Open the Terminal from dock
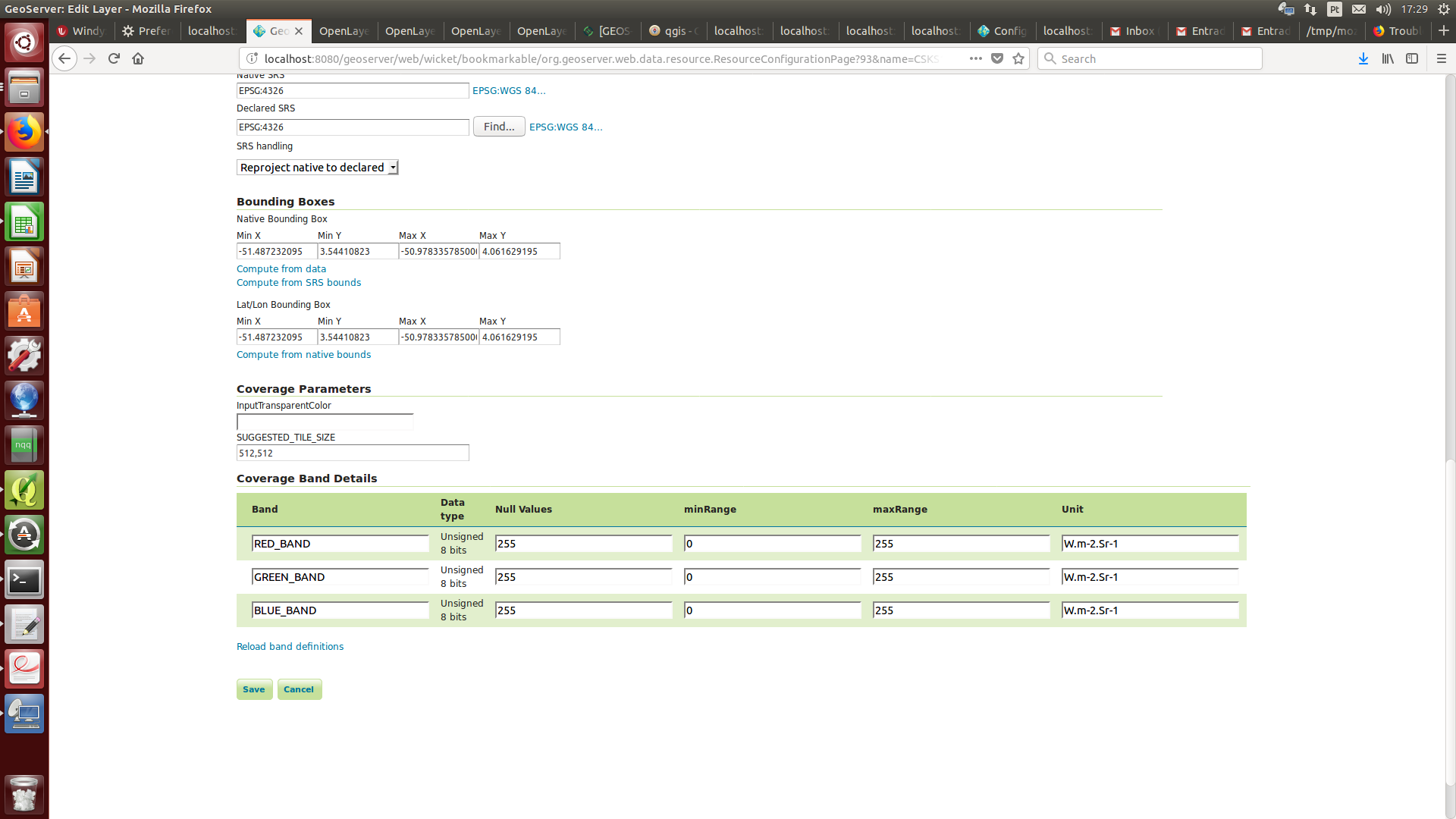 pos(24,580)
